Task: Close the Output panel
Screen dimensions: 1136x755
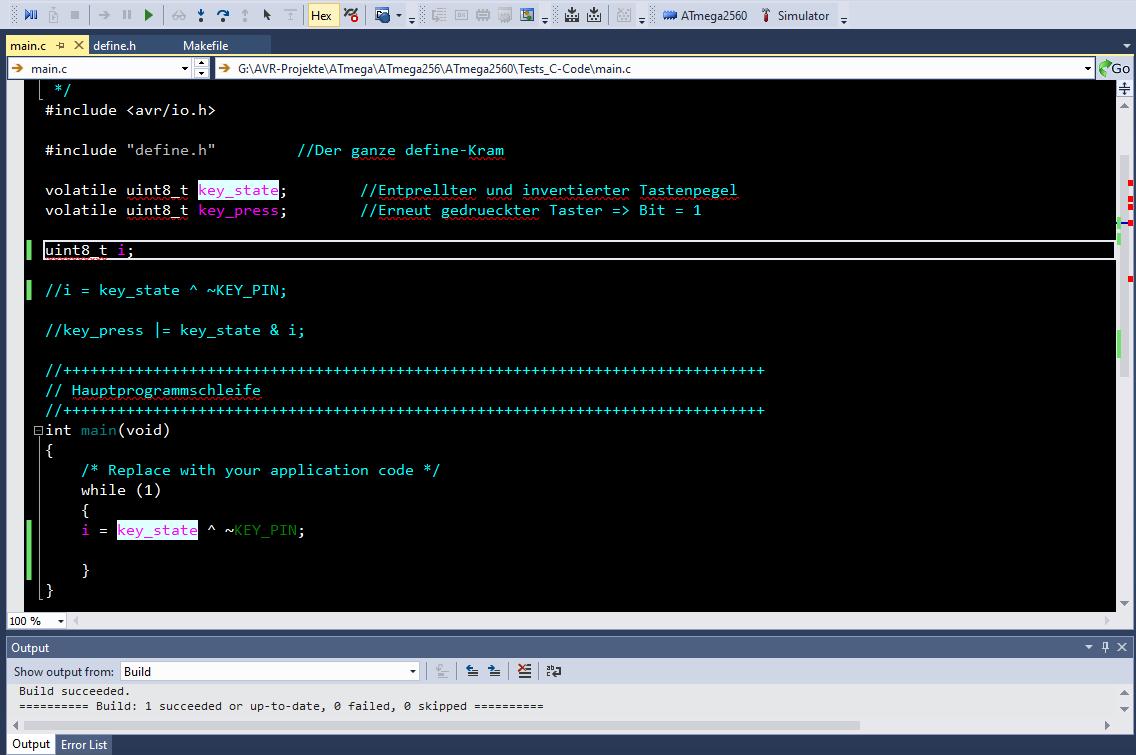Action: click(1122, 647)
